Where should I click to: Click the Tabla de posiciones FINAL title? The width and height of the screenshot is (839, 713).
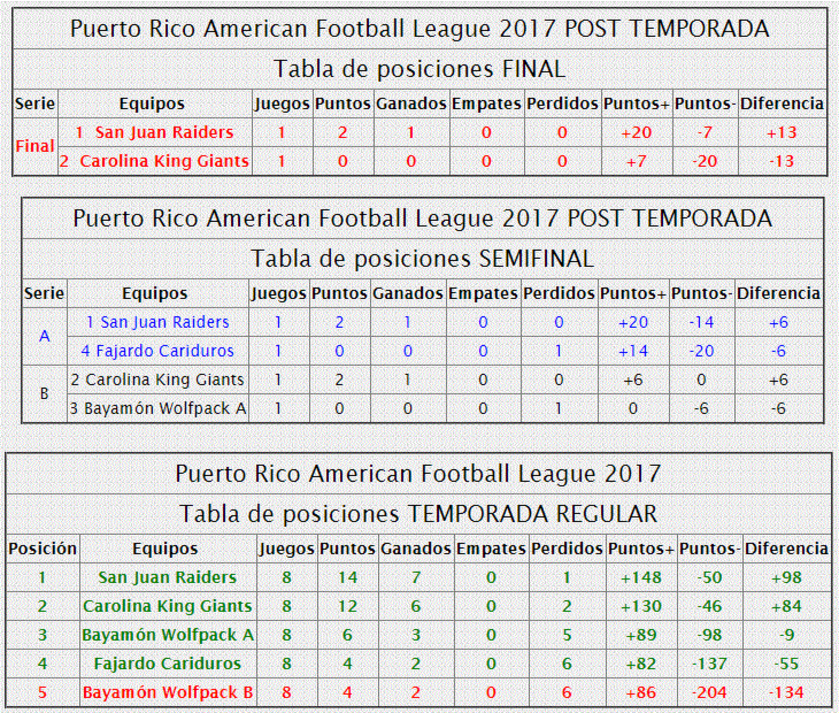tap(420, 69)
